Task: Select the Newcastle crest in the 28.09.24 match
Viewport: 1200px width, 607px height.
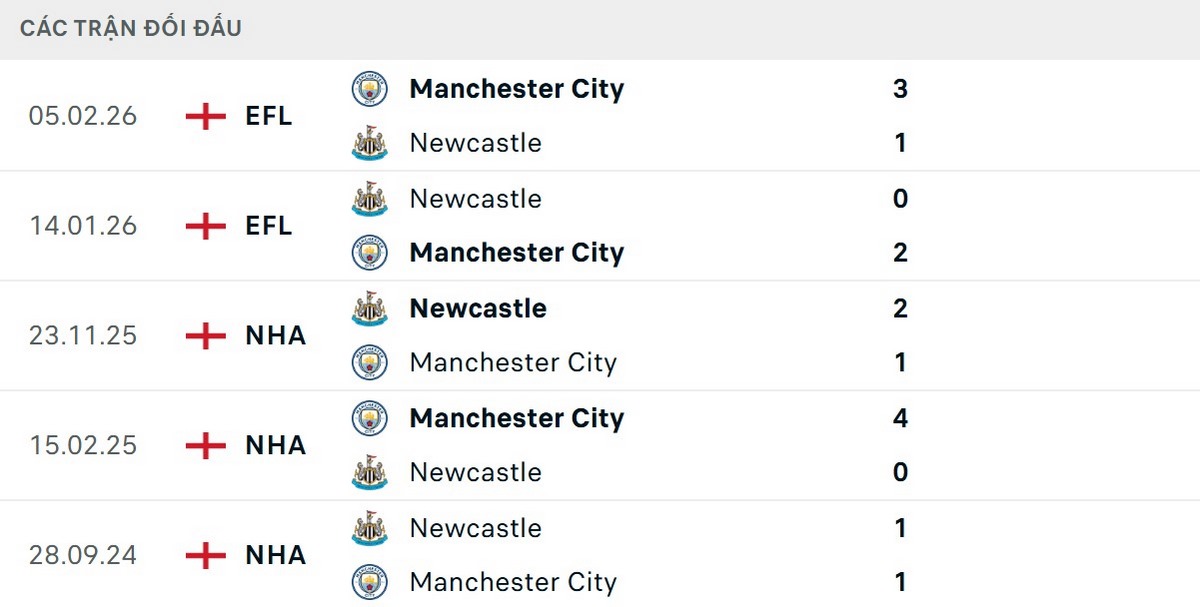Action: (370, 528)
